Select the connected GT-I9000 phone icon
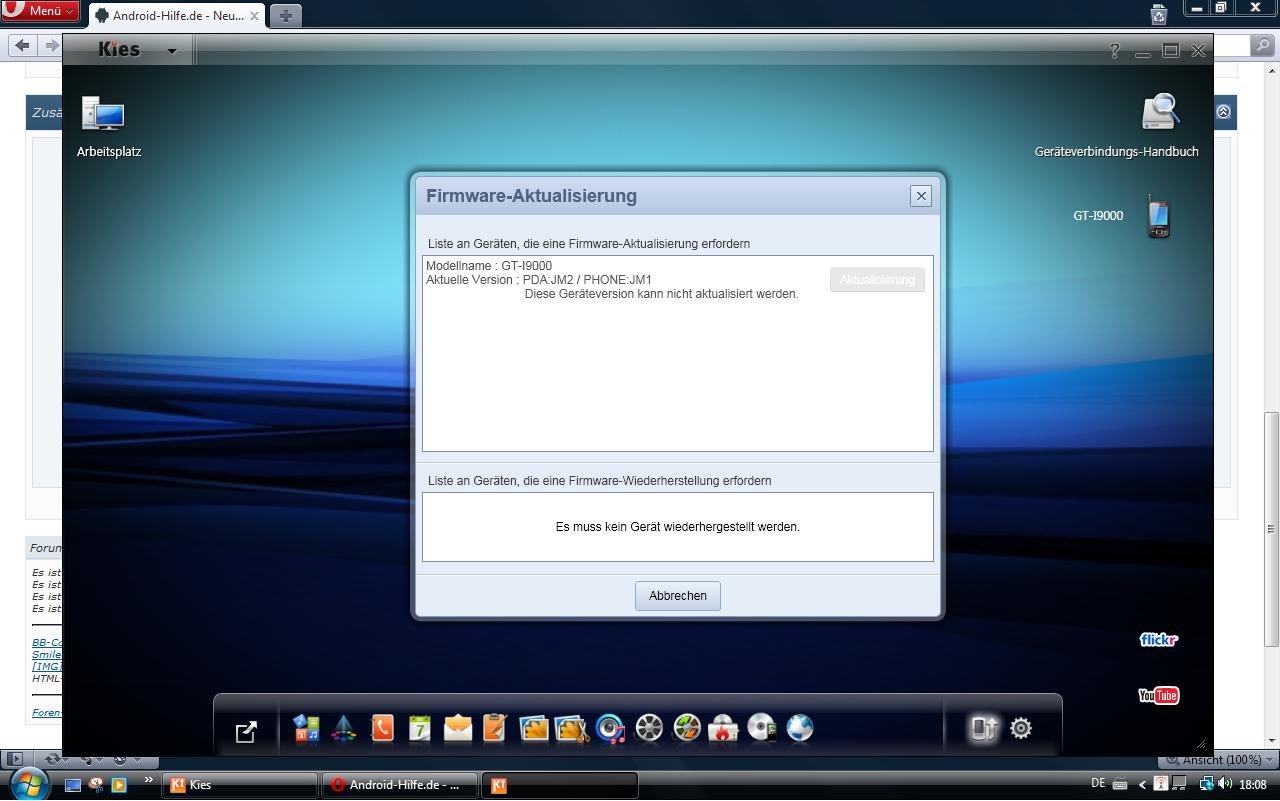 tap(1158, 216)
